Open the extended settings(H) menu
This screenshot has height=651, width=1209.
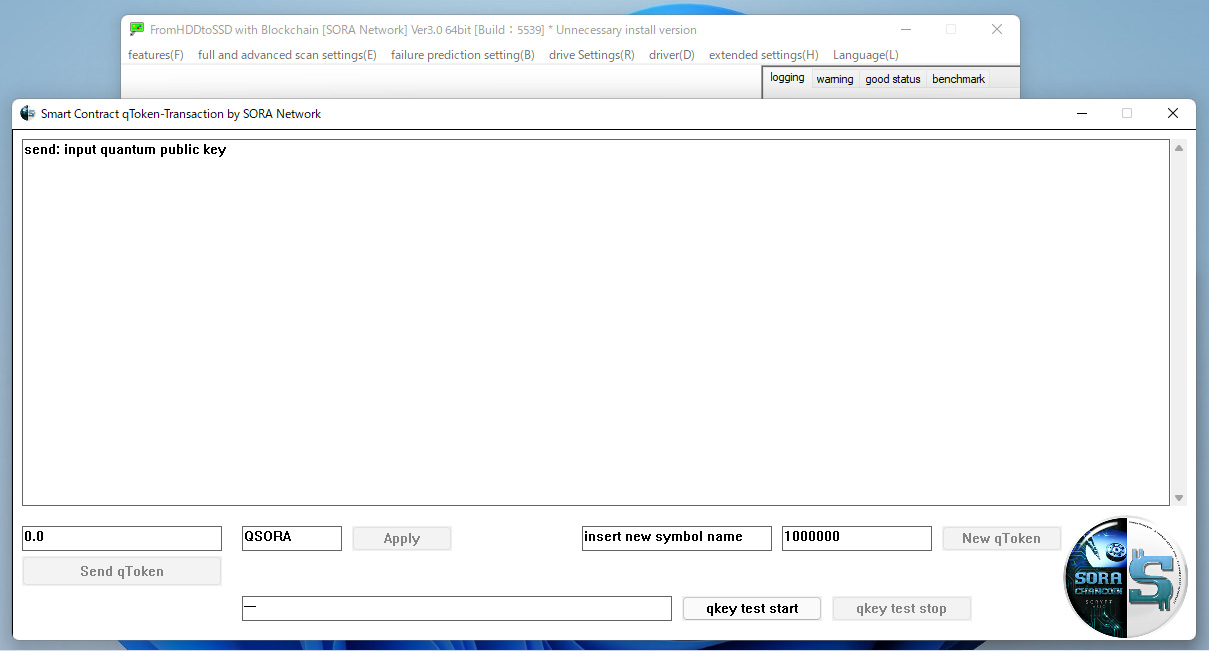coord(764,55)
